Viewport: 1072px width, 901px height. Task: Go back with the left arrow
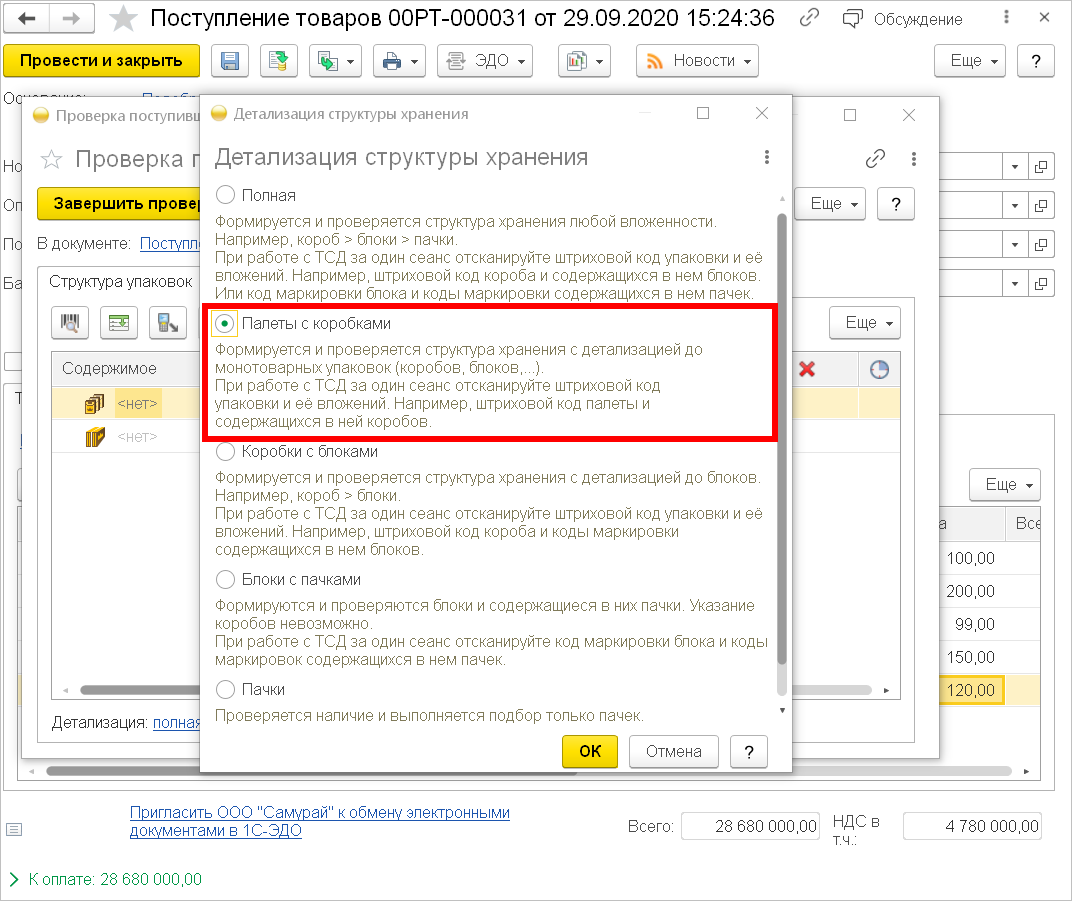(27, 18)
